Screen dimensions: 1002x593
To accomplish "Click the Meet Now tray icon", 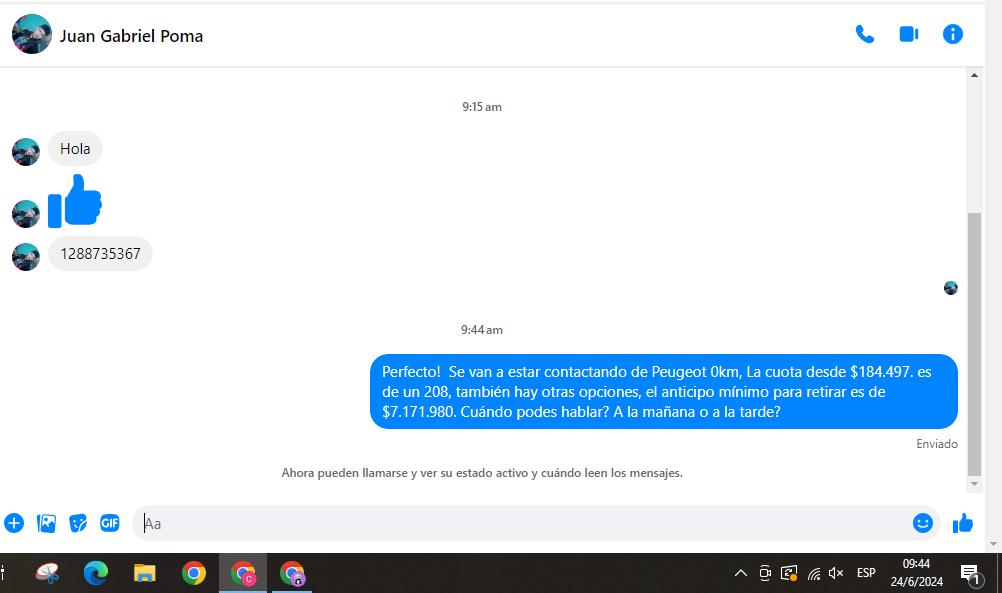I will point(765,573).
